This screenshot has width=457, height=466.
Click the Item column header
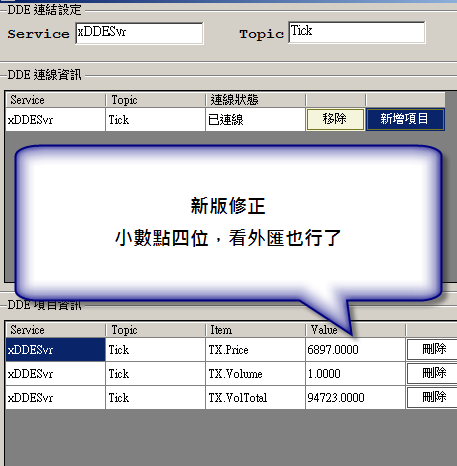click(x=255, y=330)
